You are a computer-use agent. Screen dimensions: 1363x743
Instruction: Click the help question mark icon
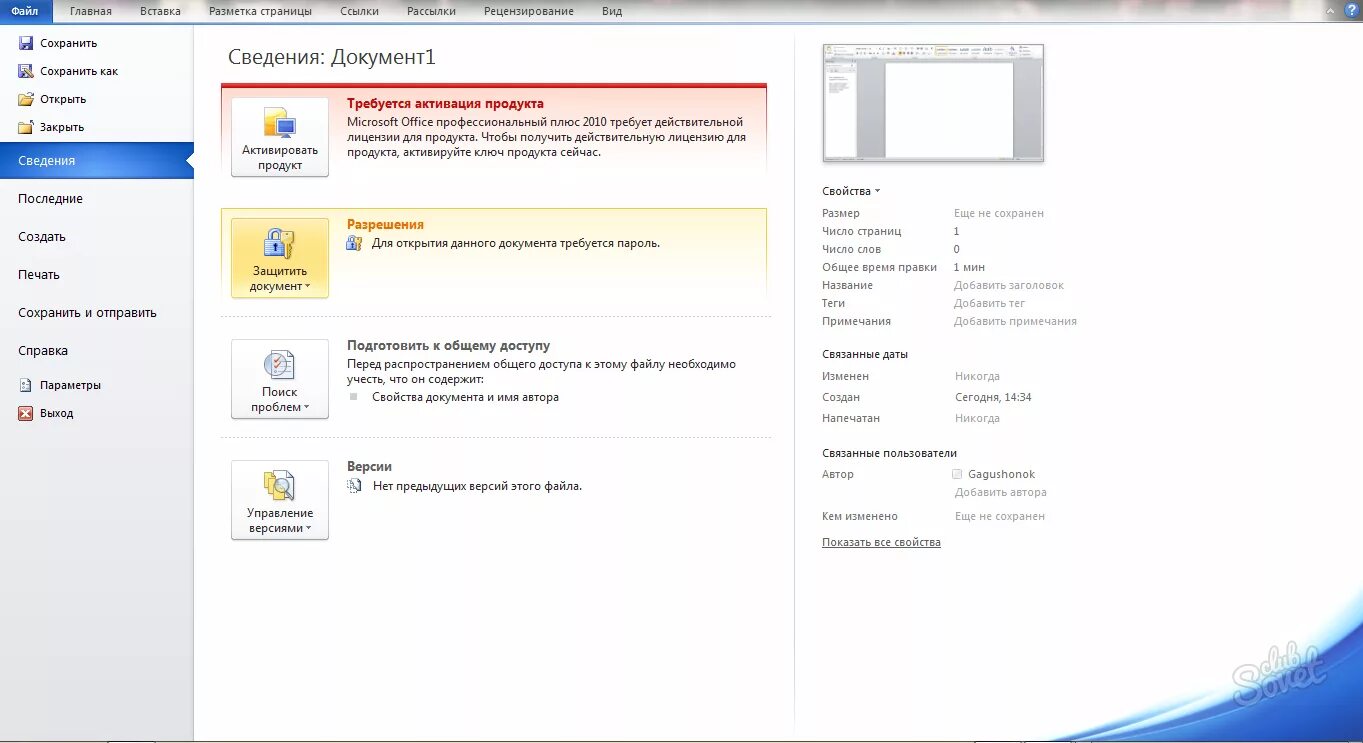coord(1352,11)
